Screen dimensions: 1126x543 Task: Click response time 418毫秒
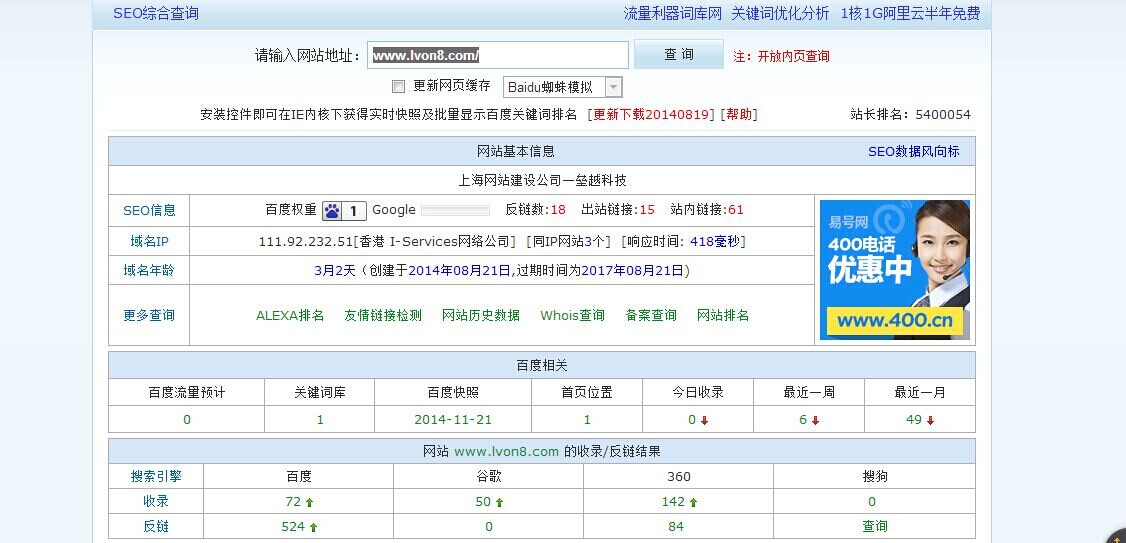[715, 242]
